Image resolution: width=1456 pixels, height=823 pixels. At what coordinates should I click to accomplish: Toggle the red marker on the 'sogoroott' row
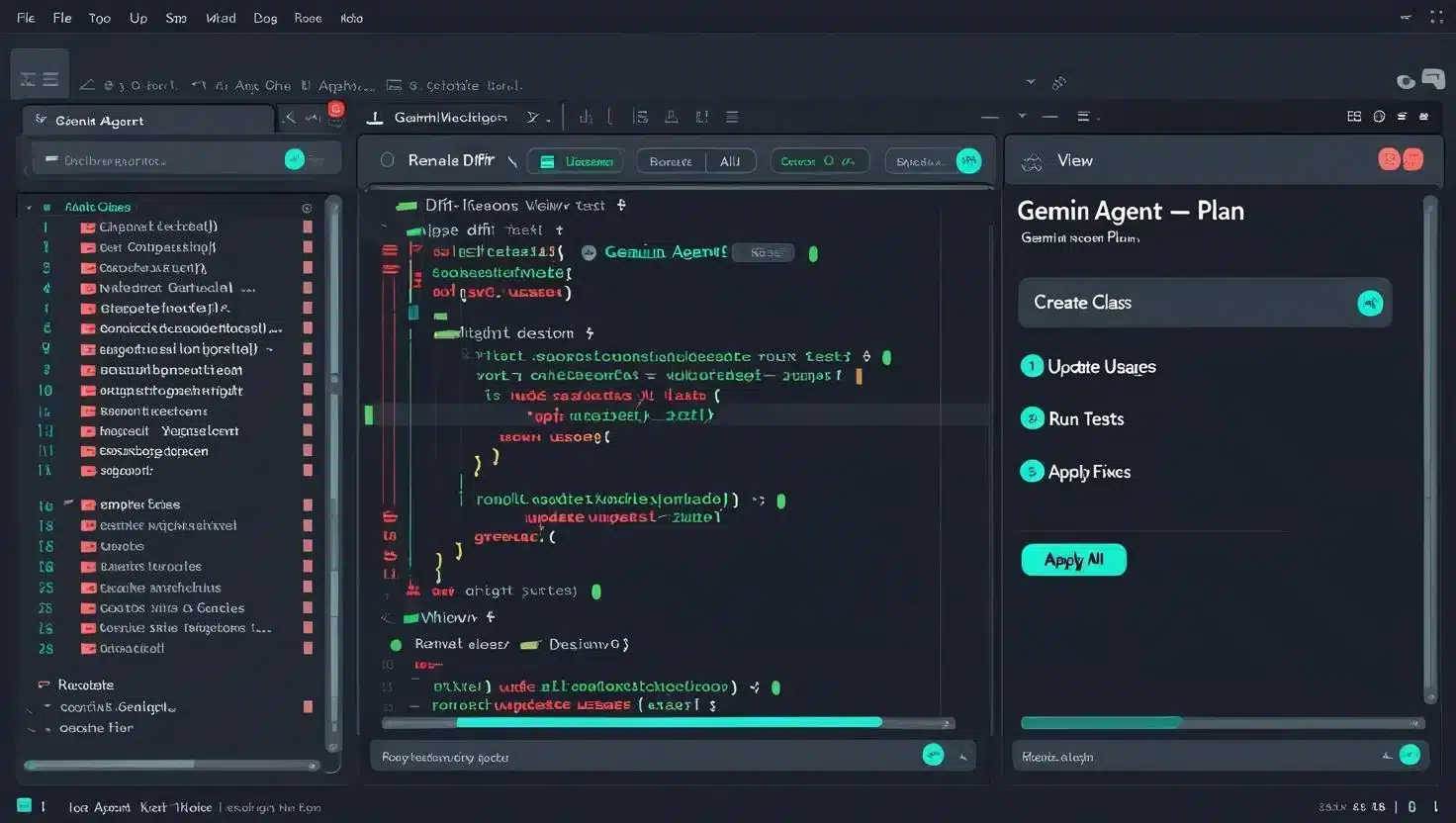tap(308, 471)
